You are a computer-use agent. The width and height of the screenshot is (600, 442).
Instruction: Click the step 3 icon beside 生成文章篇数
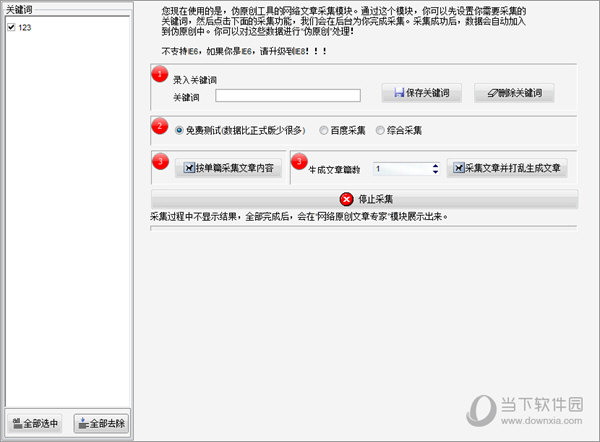tap(299, 161)
